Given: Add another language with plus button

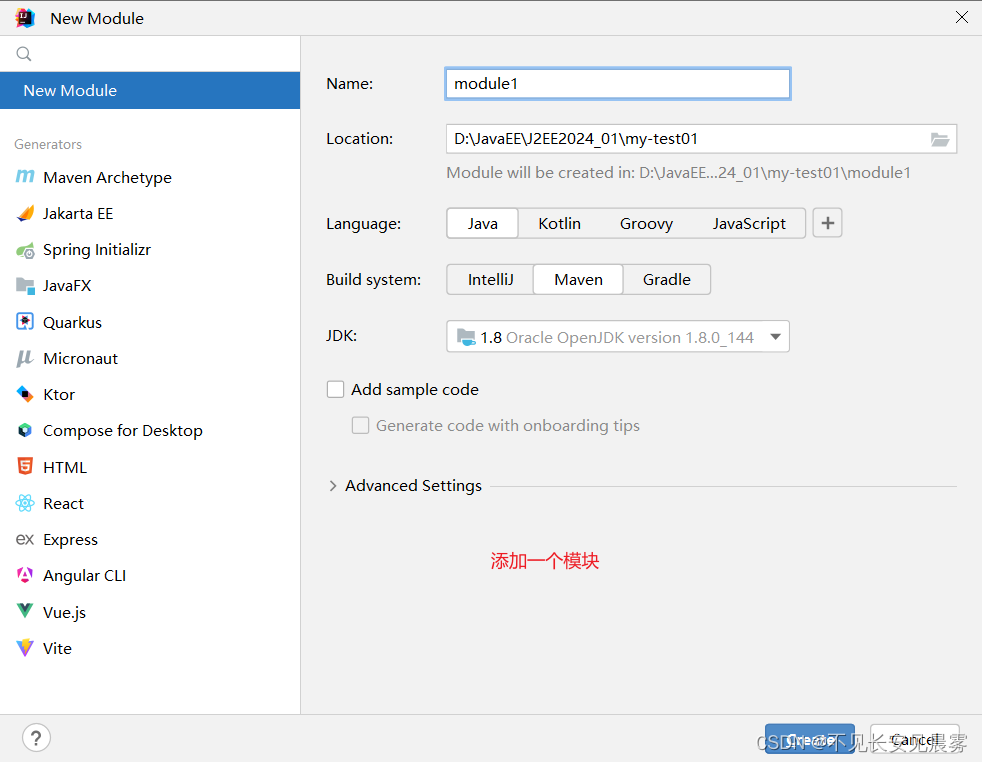Looking at the screenshot, I should point(827,223).
